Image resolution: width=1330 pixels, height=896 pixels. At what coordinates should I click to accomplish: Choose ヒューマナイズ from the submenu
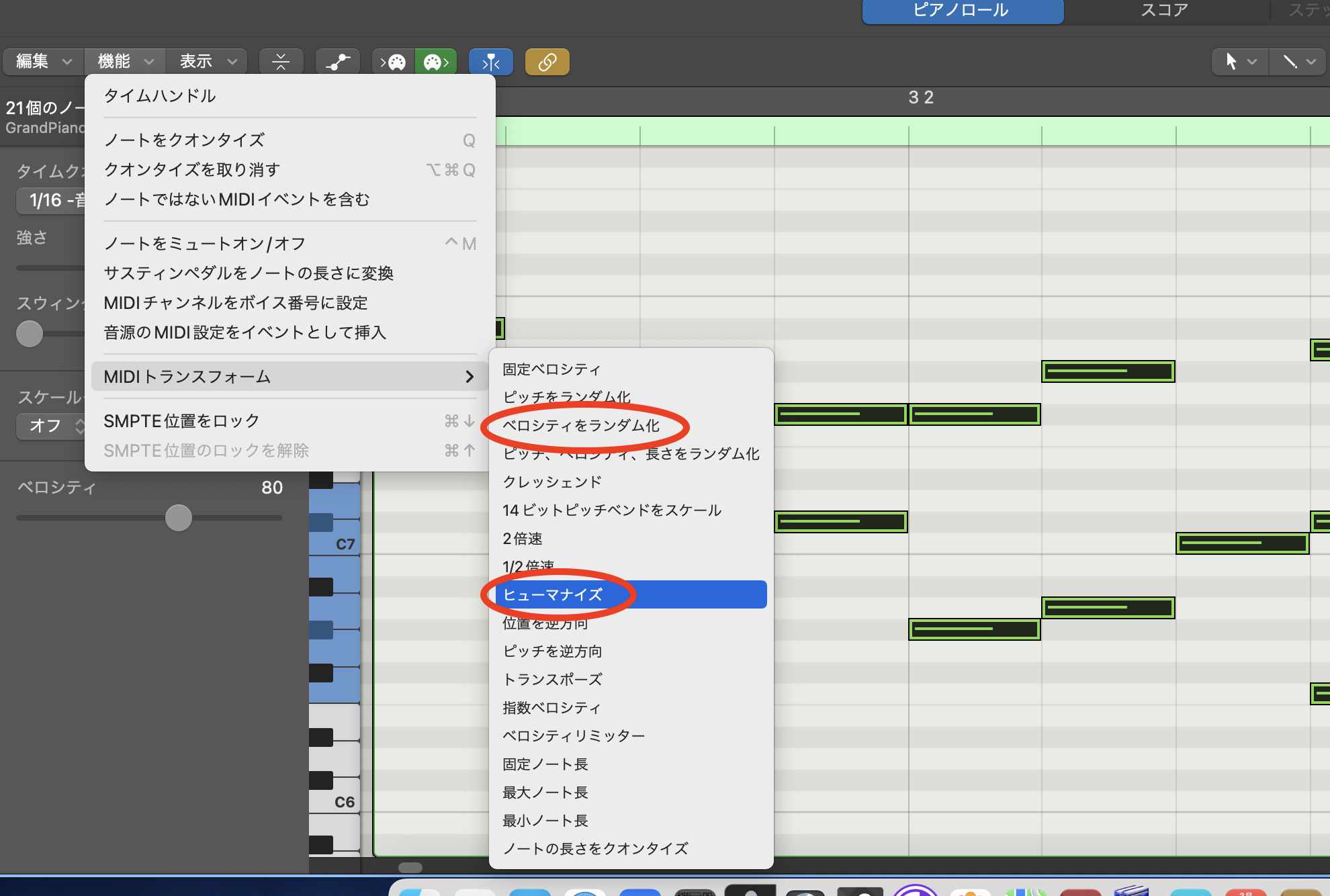553,594
